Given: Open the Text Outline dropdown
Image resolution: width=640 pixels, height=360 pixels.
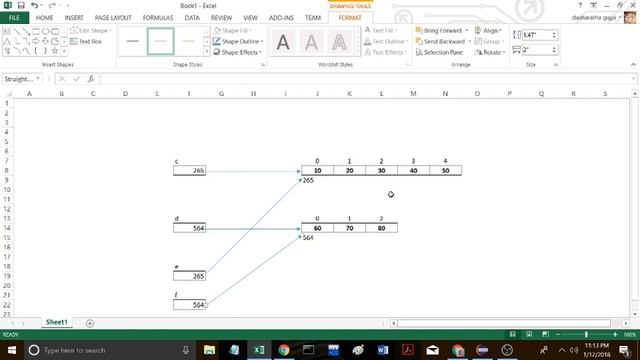Looking at the screenshot, I should tap(386, 42).
